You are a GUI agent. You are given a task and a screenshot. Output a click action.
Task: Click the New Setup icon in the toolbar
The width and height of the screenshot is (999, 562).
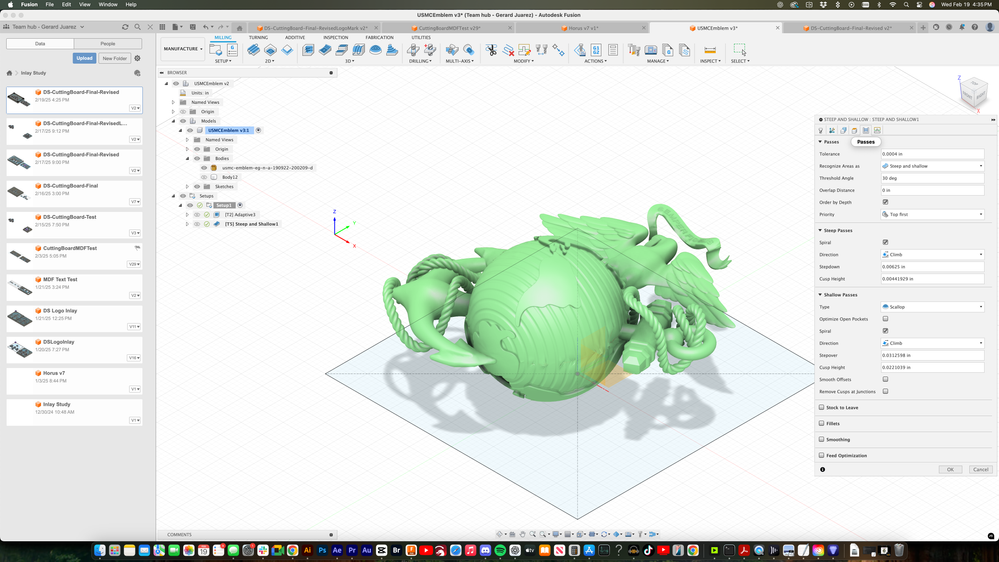[215, 50]
